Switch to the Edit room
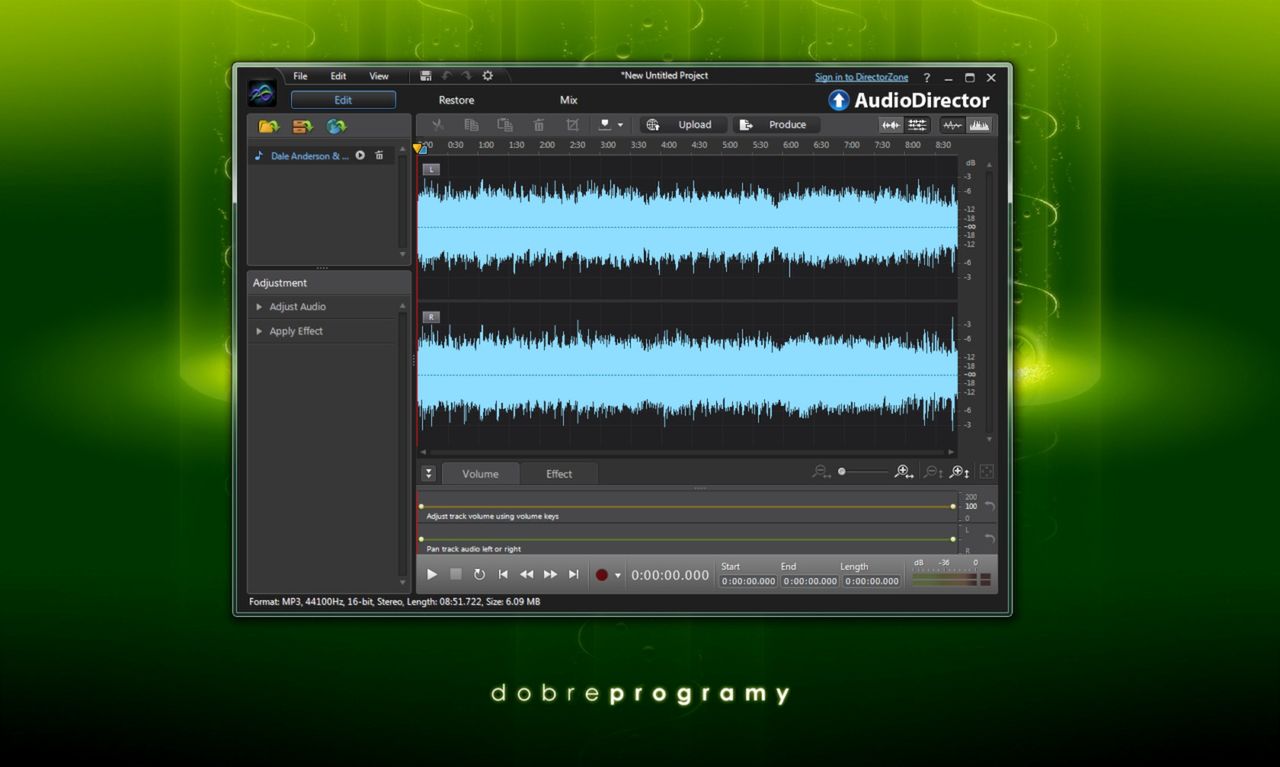1280x767 pixels. click(343, 100)
